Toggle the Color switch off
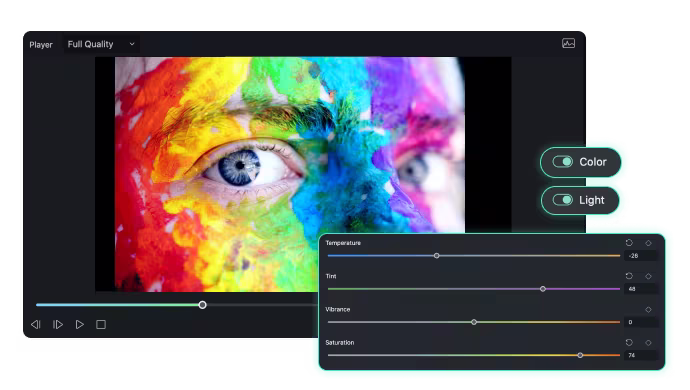The height and width of the screenshot is (390, 690). pyautogui.click(x=562, y=162)
